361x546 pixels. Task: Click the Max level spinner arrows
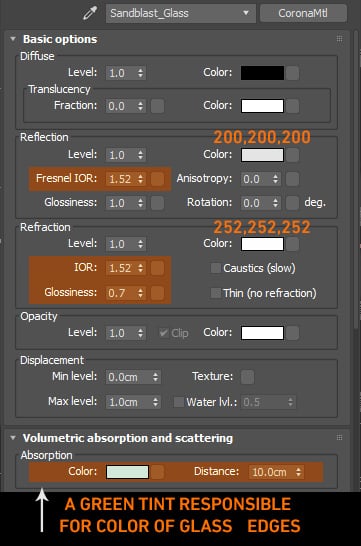click(x=156, y=402)
